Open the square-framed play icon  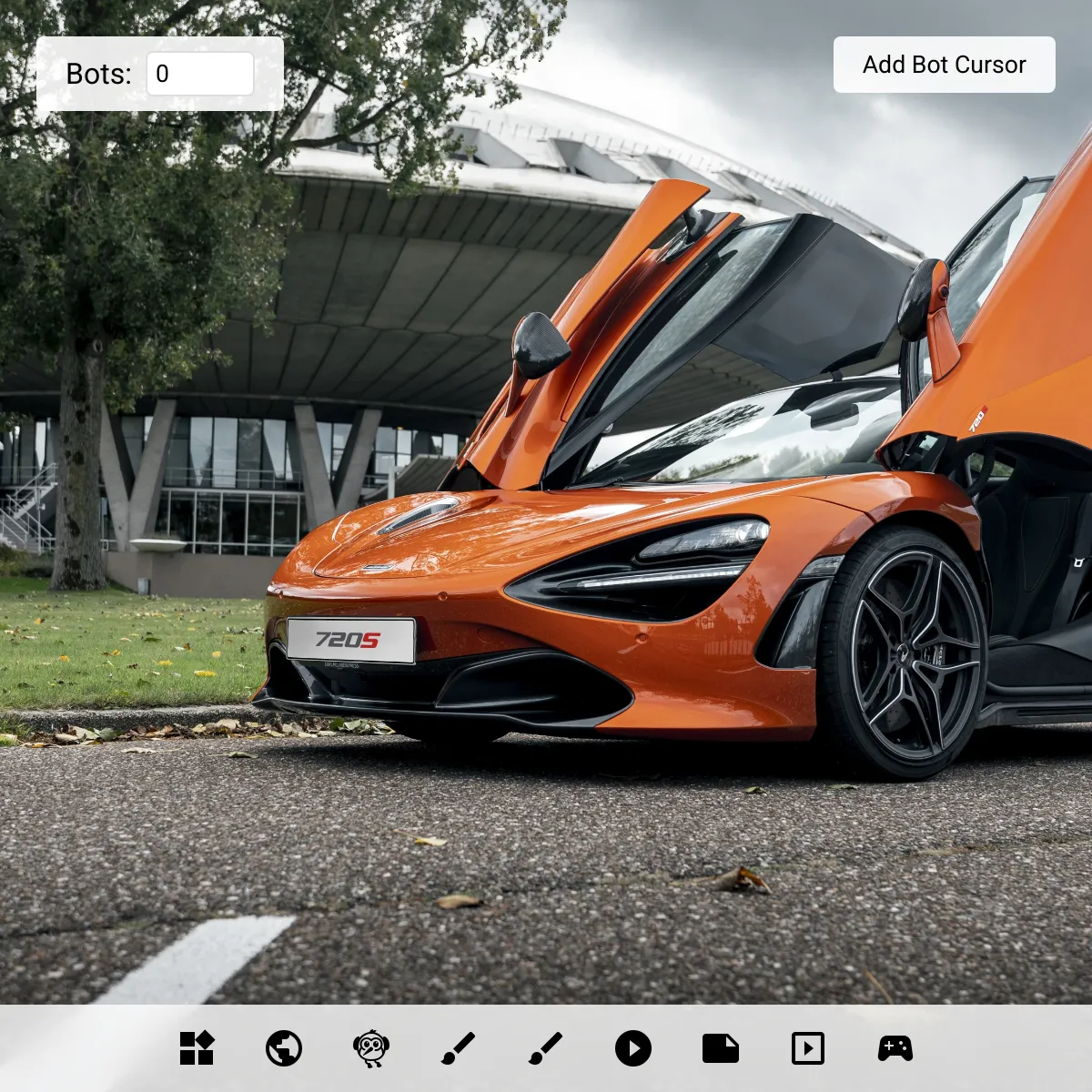coord(808,1048)
